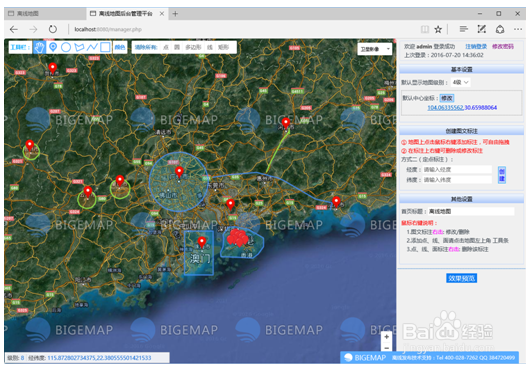526x367 pixels.
Task: Open browser more actions menu
Action: click(x=518, y=30)
